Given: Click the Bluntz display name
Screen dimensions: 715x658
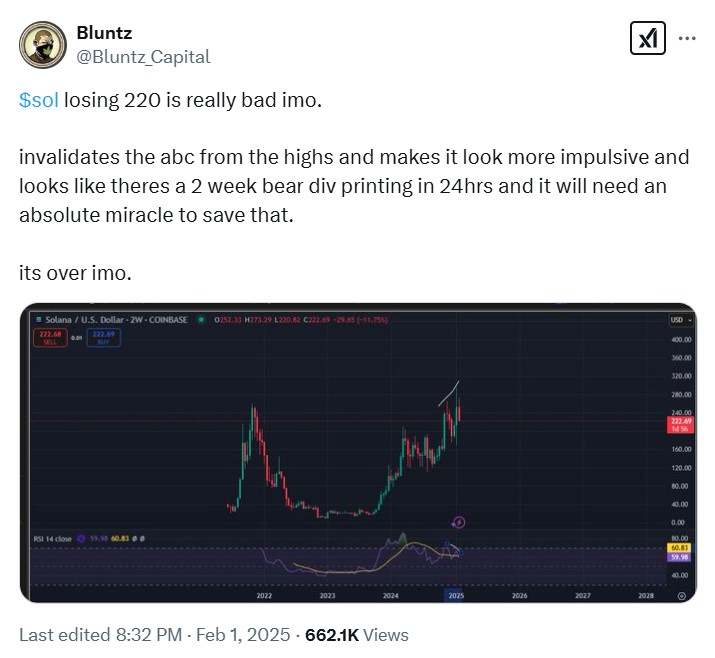Looking at the screenshot, I should tap(104, 33).
